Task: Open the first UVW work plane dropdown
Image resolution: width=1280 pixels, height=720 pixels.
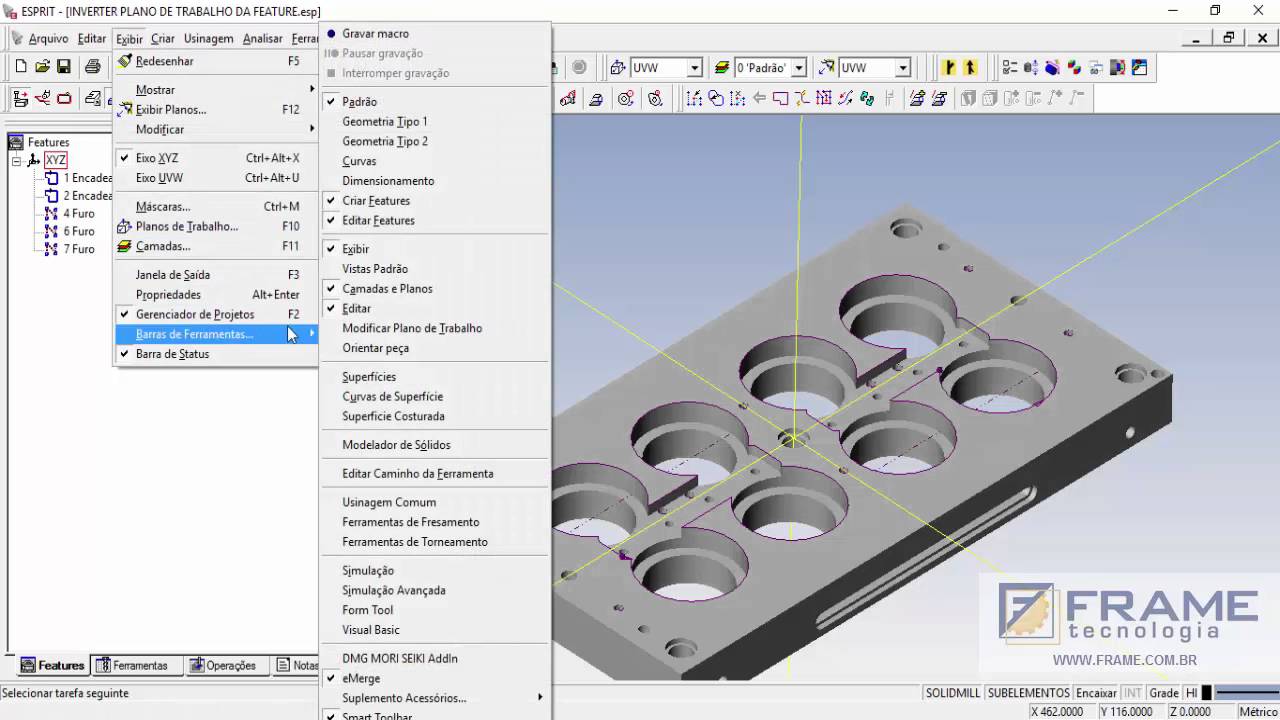Action: pyautogui.click(x=694, y=68)
